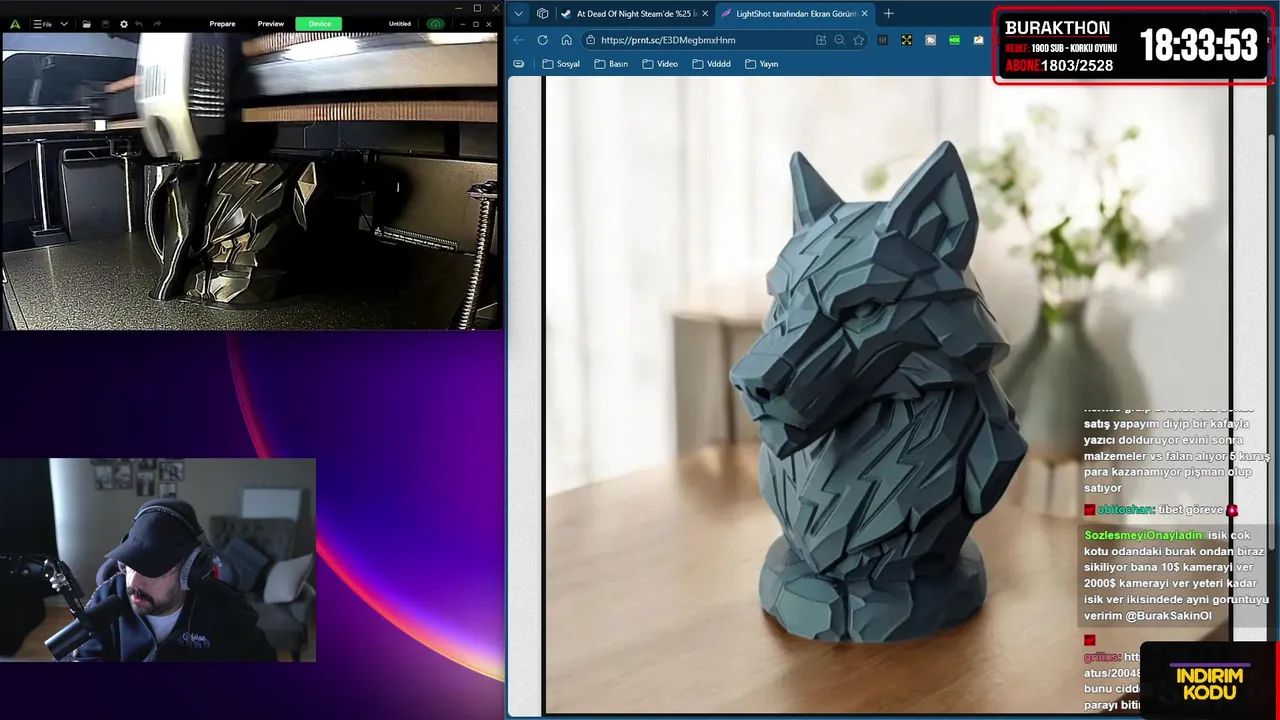Close the At Dead Of Night tab
The image size is (1280, 720).
point(705,14)
